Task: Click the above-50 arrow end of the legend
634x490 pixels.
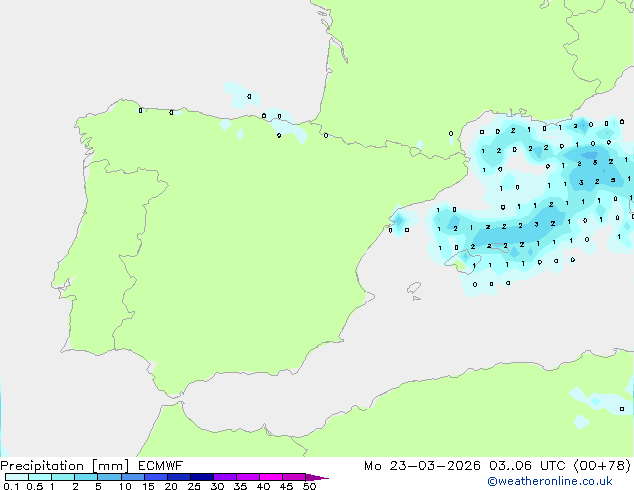Action: pyautogui.click(x=317, y=478)
